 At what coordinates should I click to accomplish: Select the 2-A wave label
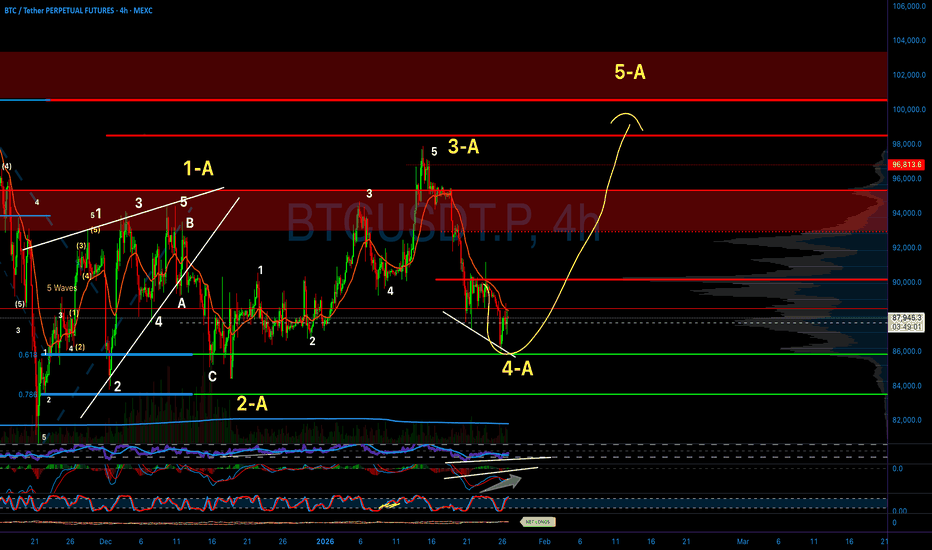coord(252,404)
